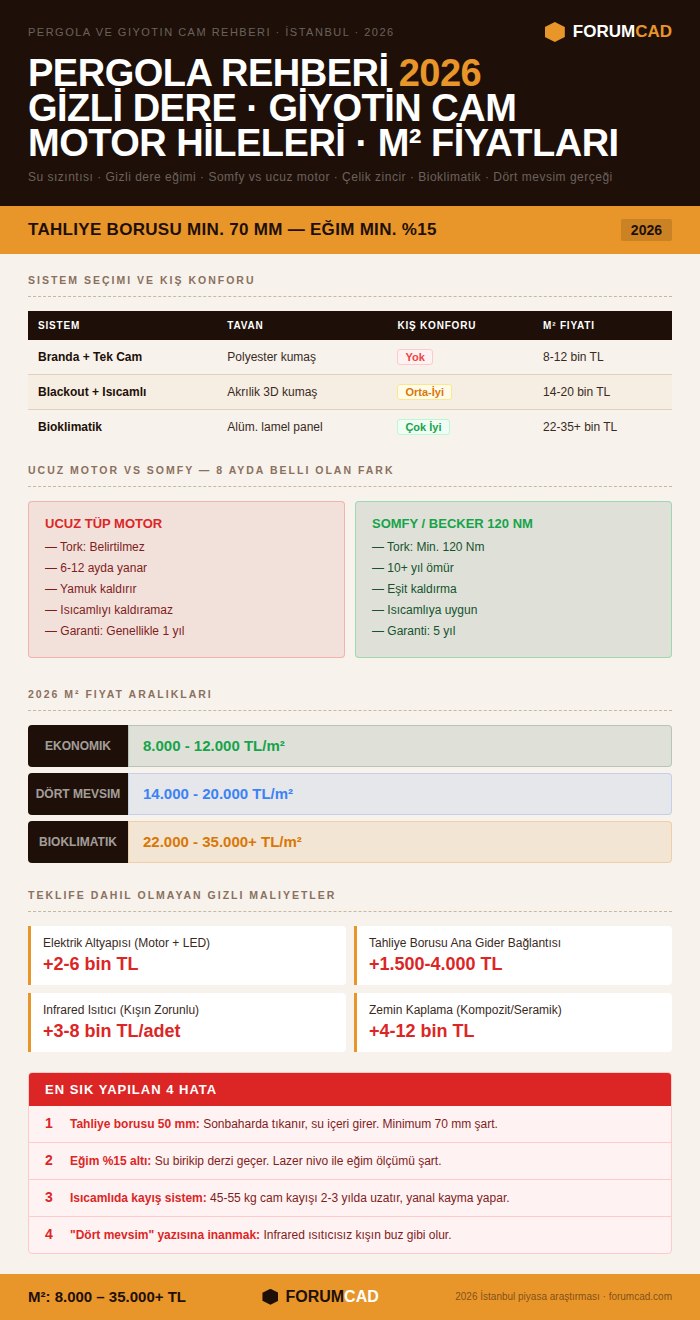Click the 'PERGOLA REHBERİ 2026' main title
Viewport: 700px width, 1320px height.
coord(255,74)
